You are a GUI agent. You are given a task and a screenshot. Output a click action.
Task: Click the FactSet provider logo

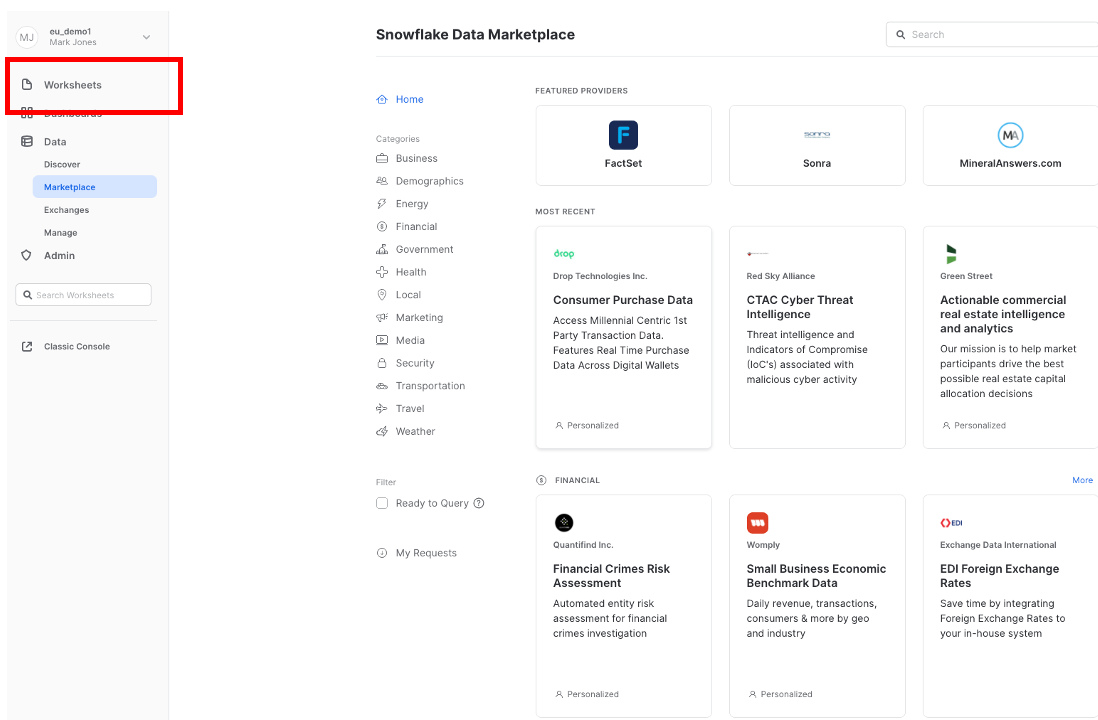623,135
